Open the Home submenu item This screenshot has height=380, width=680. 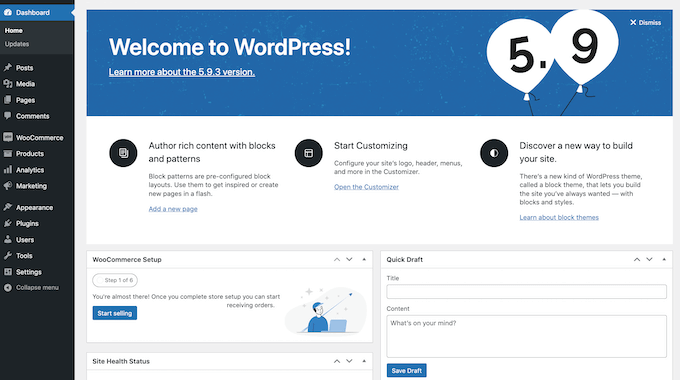pos(13,30)
